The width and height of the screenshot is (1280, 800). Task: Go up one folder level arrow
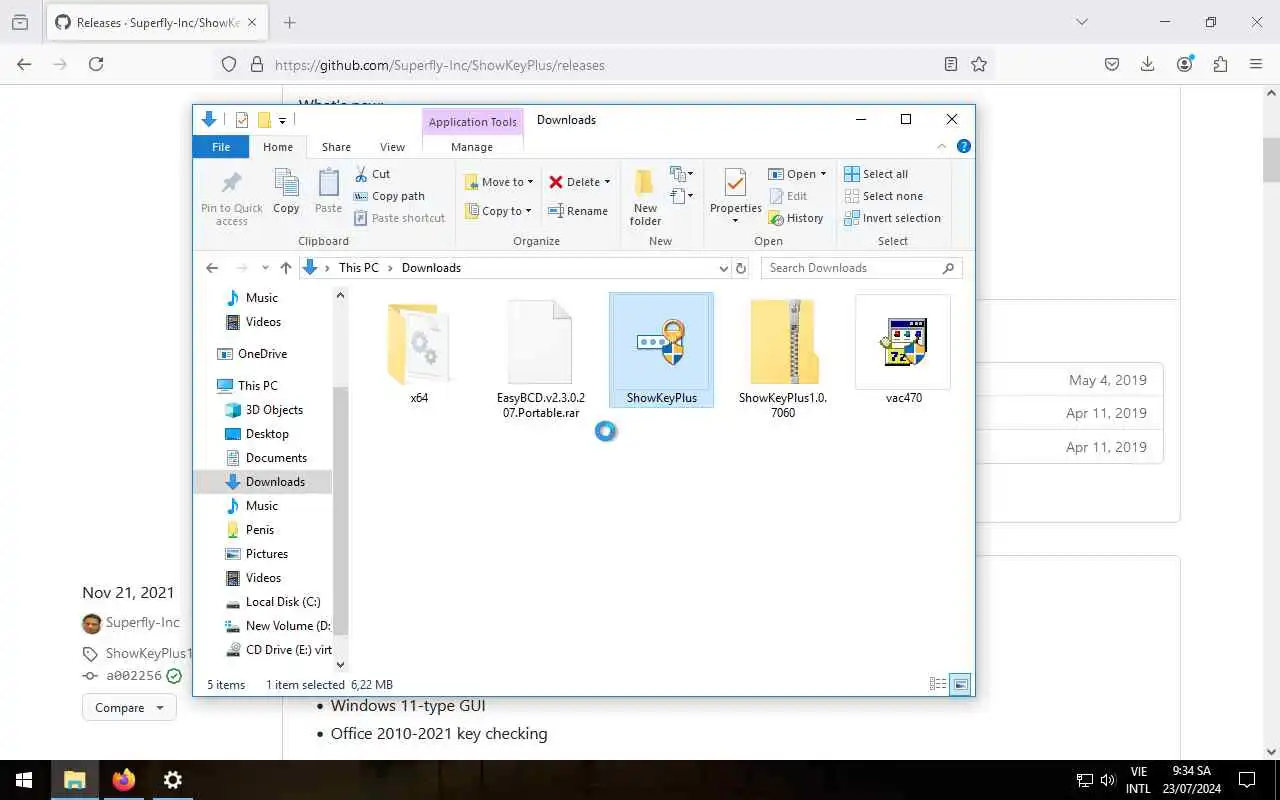(286, 268)
